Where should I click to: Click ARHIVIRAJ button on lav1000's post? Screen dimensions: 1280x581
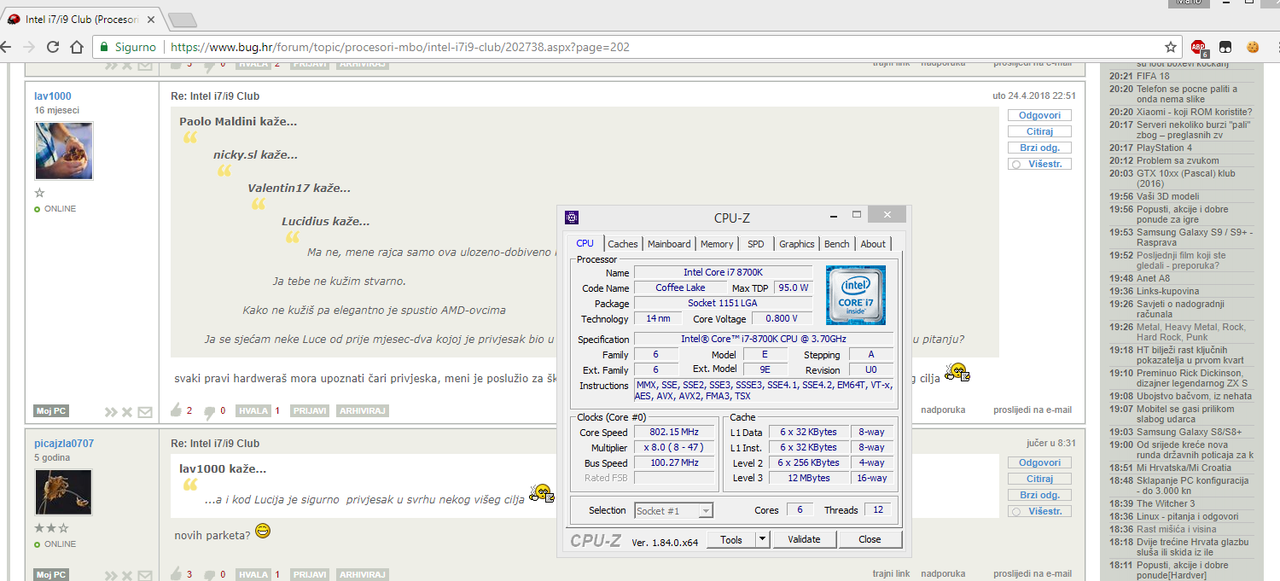pyautogui.click(x=361, y=411)
